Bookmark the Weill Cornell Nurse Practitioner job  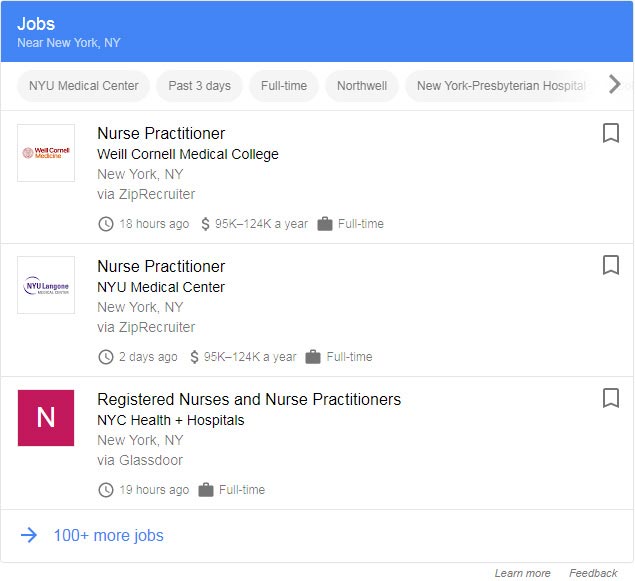point(610,133)
